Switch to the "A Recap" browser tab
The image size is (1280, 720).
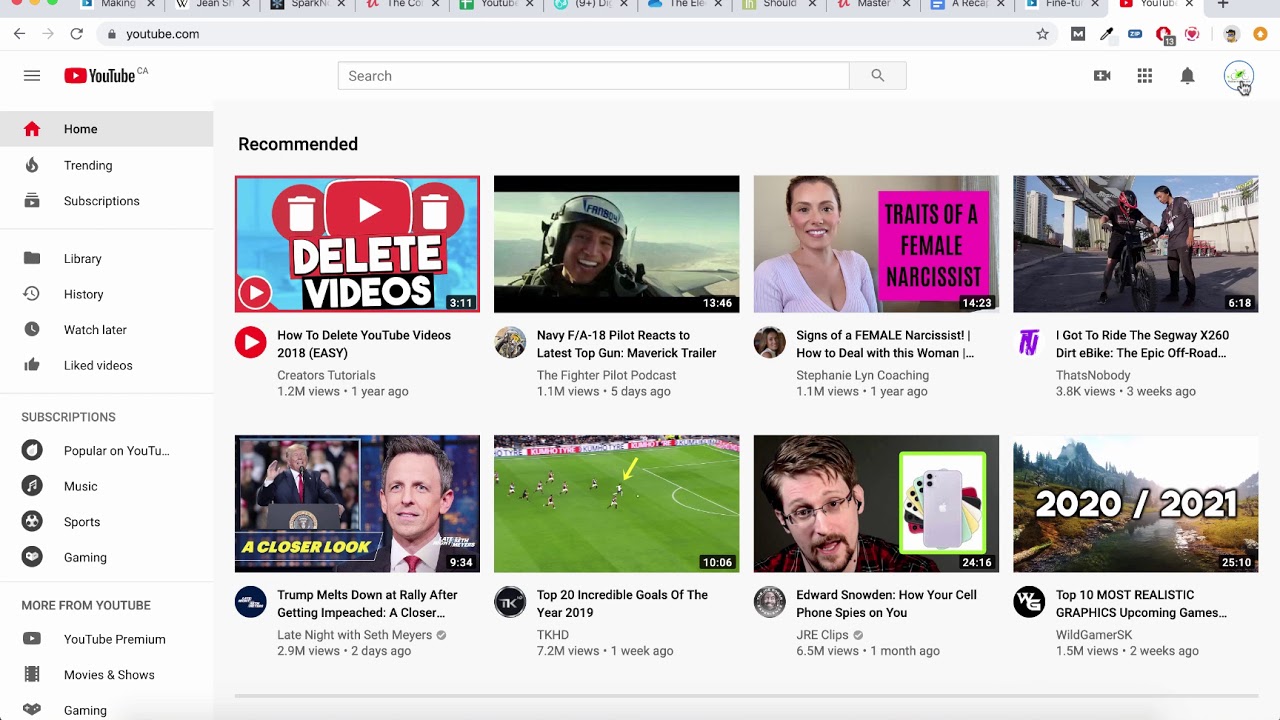967,5
